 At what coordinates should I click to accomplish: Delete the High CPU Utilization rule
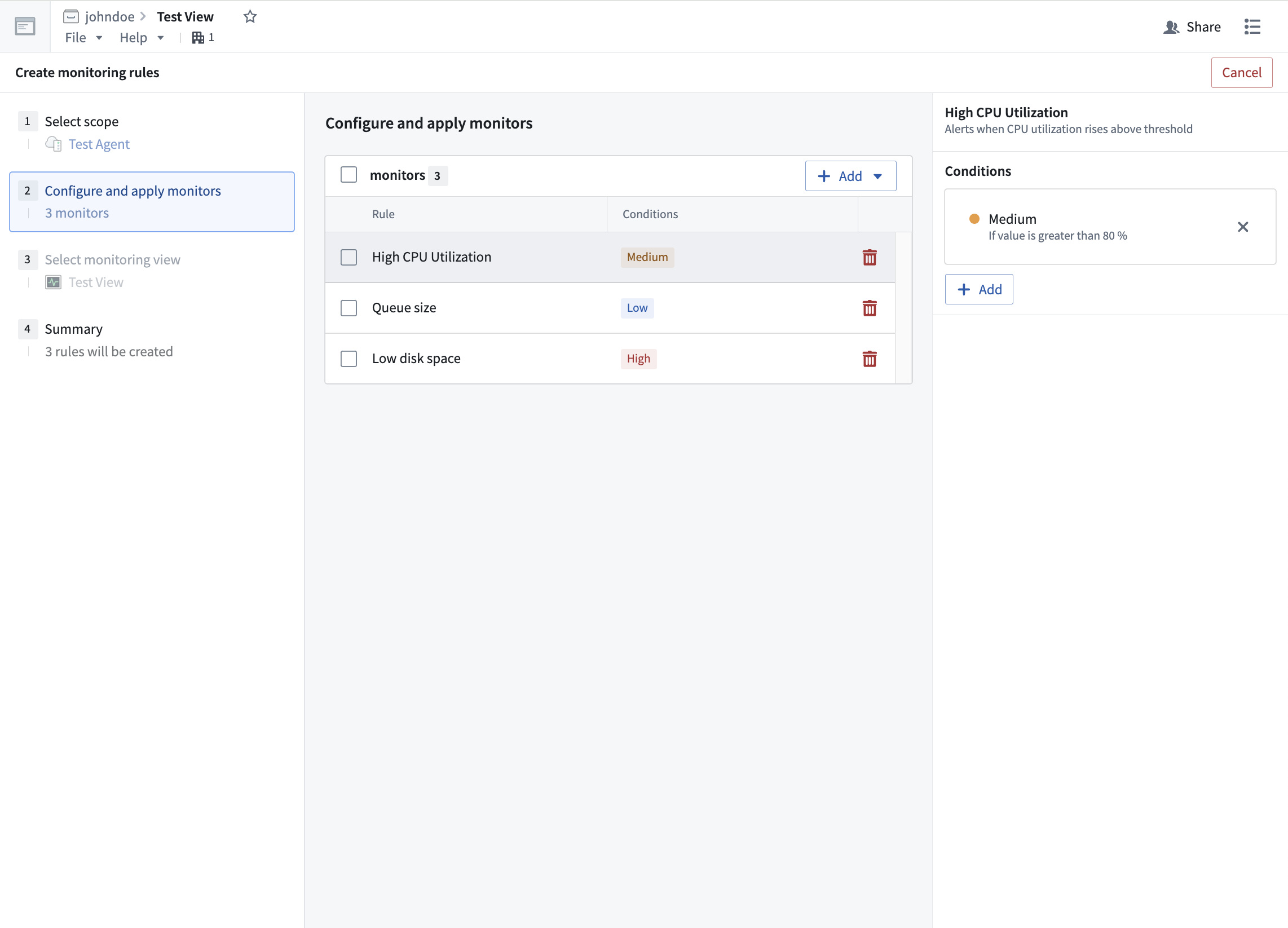tap(870, 257)
